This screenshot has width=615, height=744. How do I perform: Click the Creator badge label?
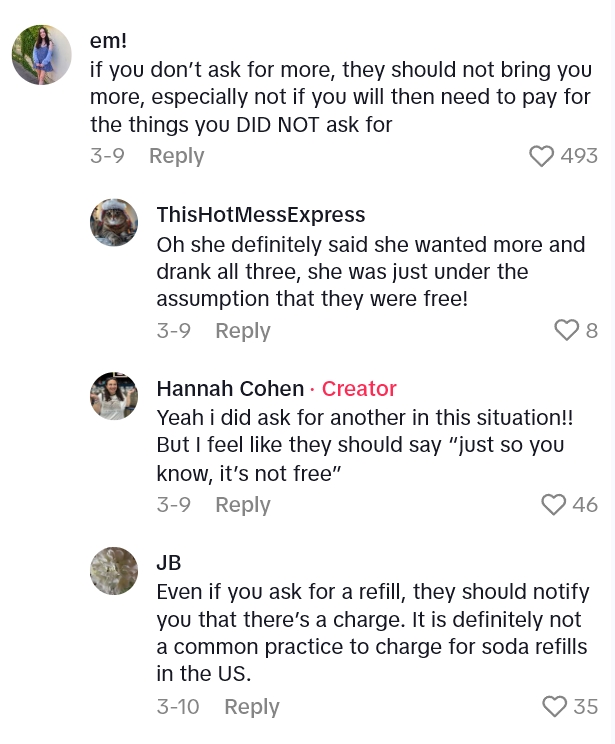click(x=359, y=389)
